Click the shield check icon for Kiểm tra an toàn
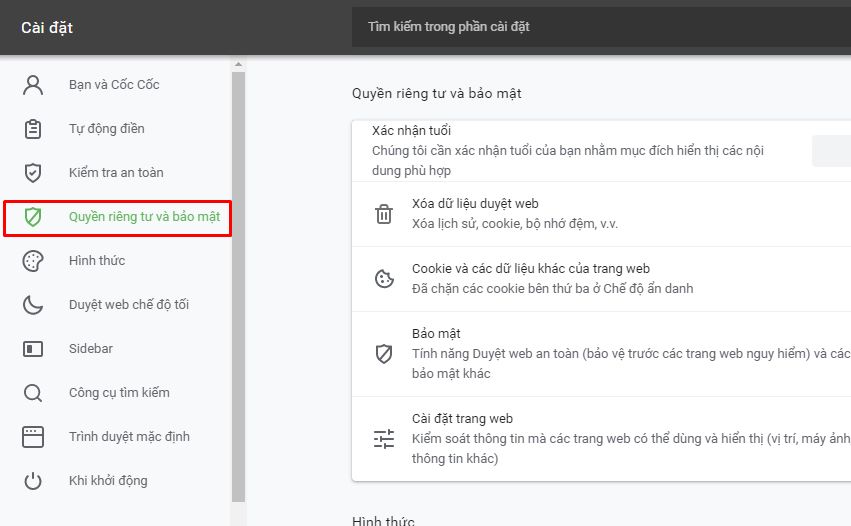Image resolution: width=851 pixels, height=526 pixels. (33, 173)
